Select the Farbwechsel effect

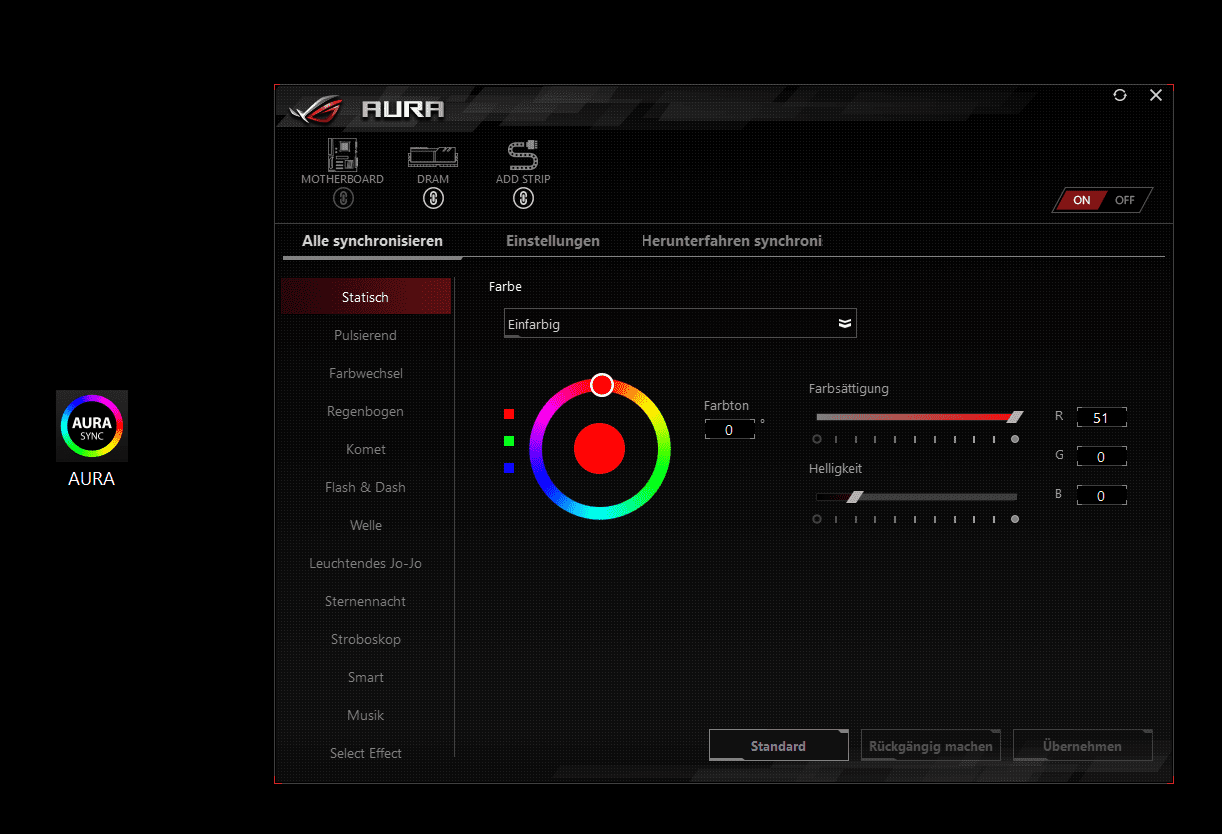click(x=366, y=373)
